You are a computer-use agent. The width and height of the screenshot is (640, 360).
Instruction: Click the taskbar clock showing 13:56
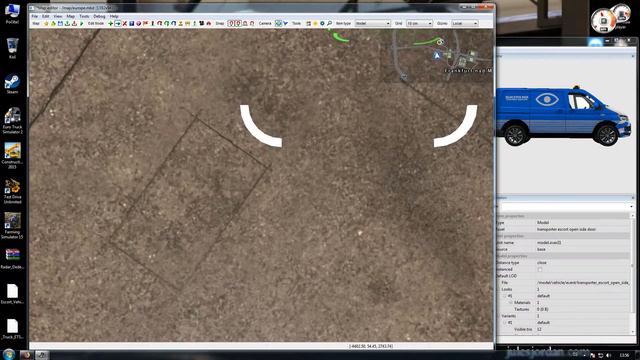pyautogui.click(x=624, y=355)
